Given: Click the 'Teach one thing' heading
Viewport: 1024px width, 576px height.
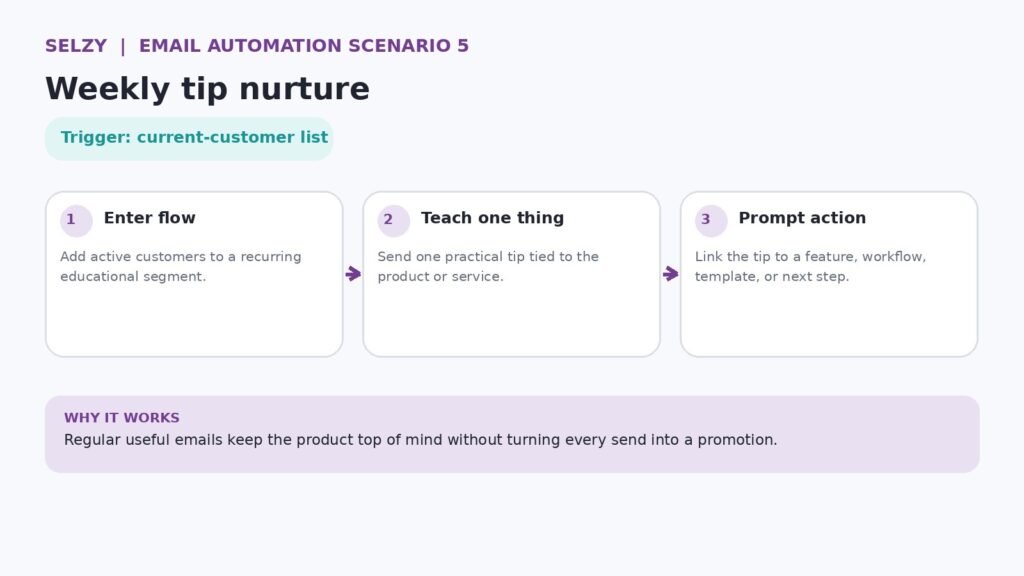Looking at the screenshot, I should pos(492,218).
